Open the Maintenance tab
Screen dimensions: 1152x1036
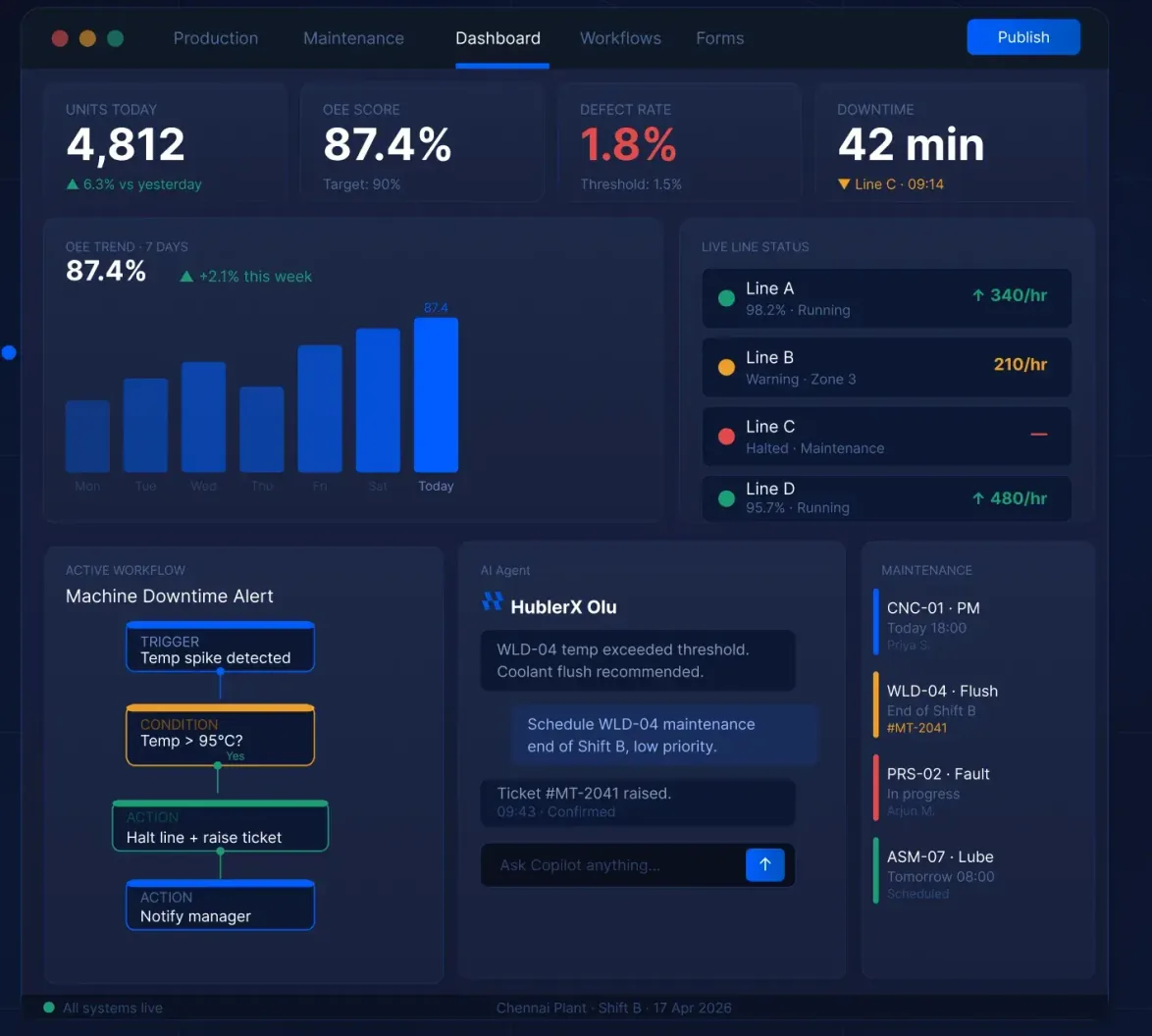pos(353,38)
